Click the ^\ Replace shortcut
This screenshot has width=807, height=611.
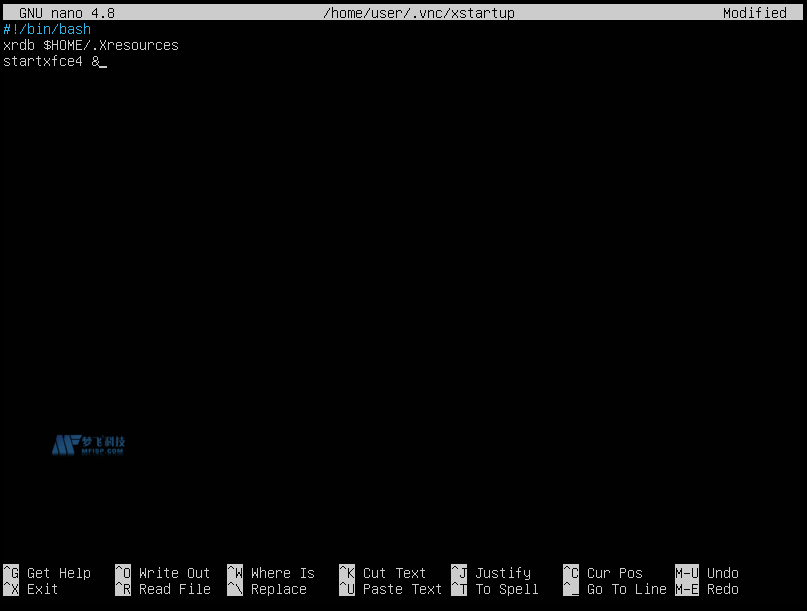point(267,589)
